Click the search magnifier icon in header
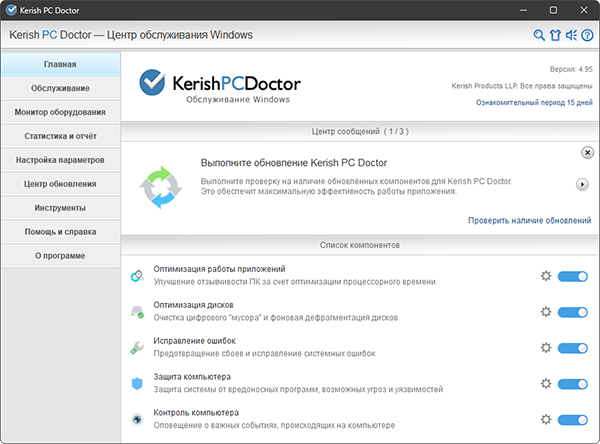 [540, 36]
